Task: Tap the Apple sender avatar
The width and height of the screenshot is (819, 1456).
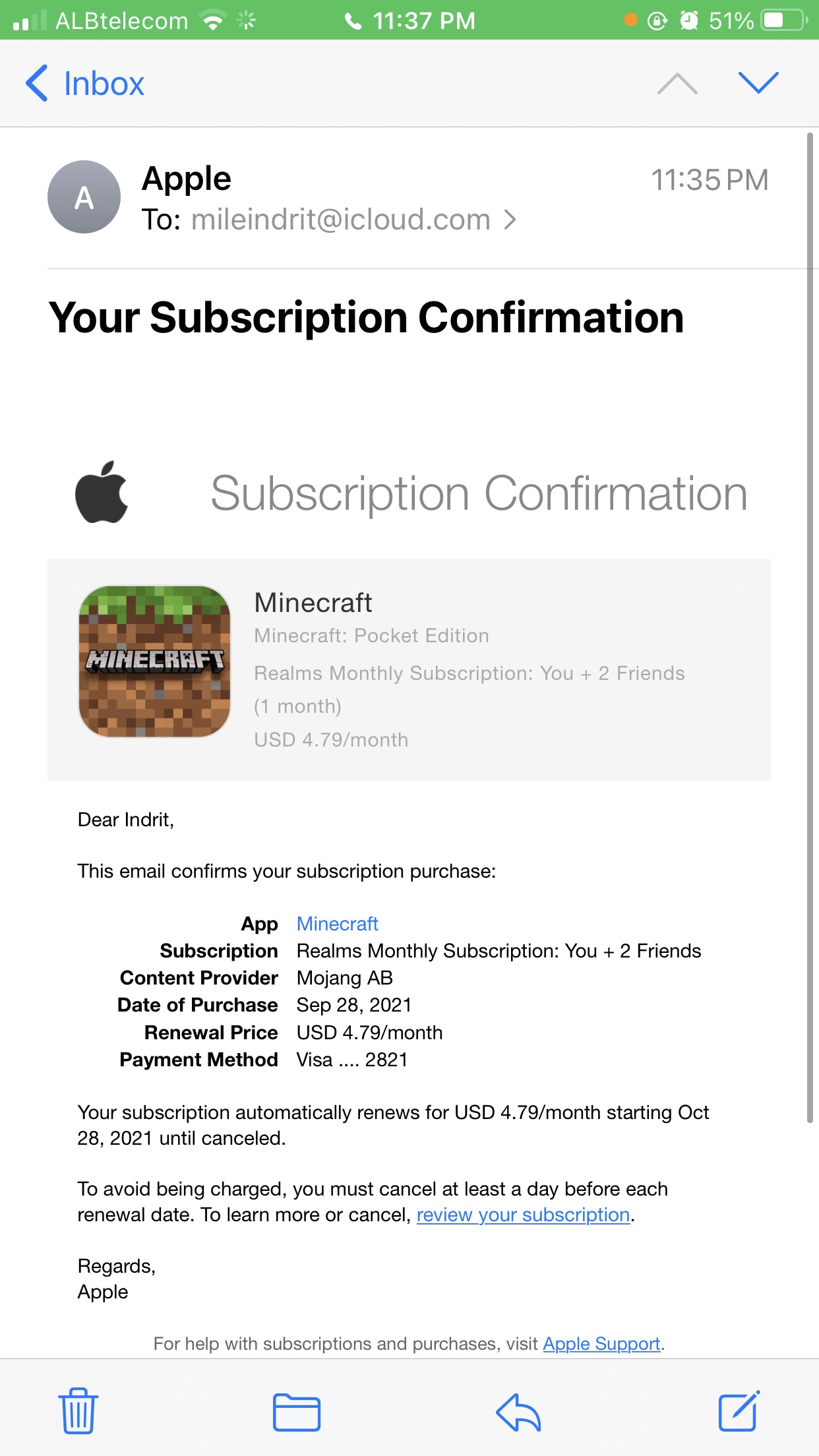Action: point(84,197)
